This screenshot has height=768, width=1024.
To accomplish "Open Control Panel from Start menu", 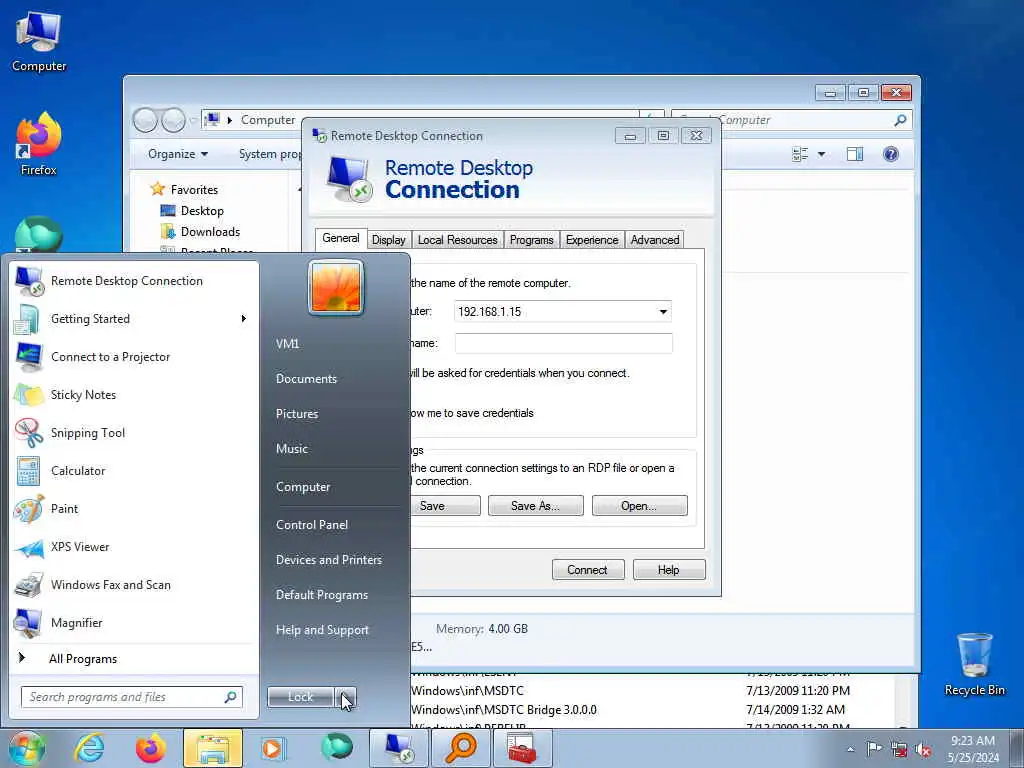I will (312, 525).
